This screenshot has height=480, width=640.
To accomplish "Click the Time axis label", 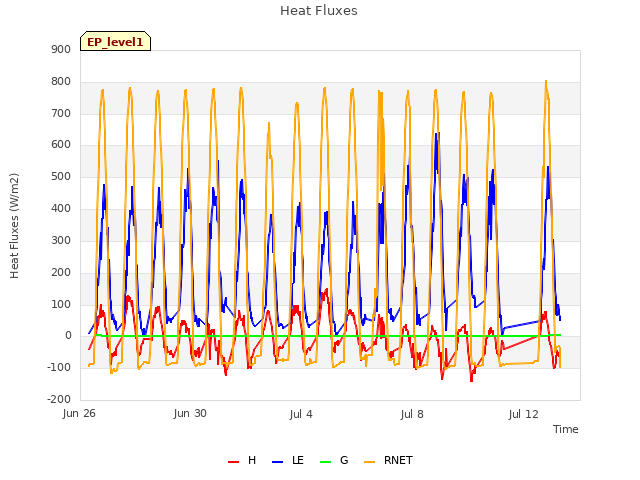I will pyautogui.click(x=566, y=429).
